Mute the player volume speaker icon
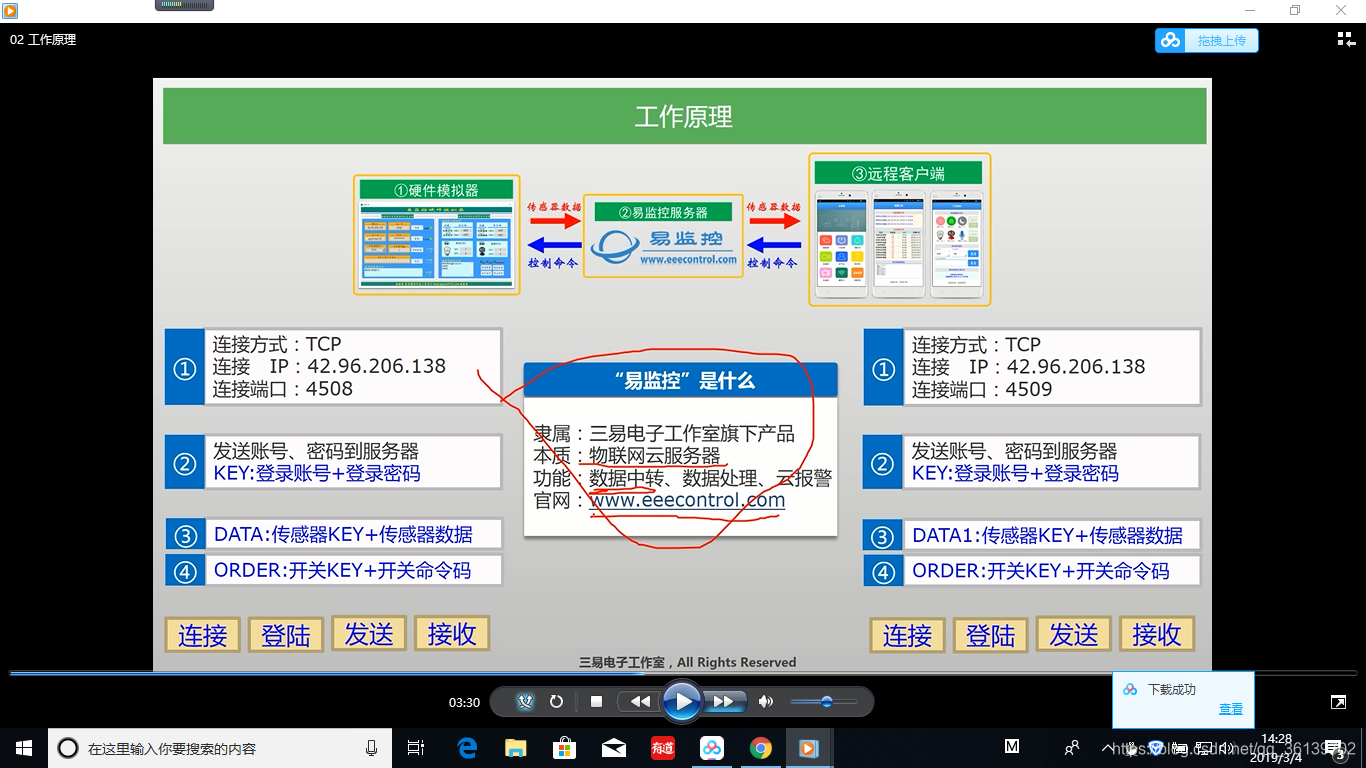1366x768 pixels. tap(766, 702)
